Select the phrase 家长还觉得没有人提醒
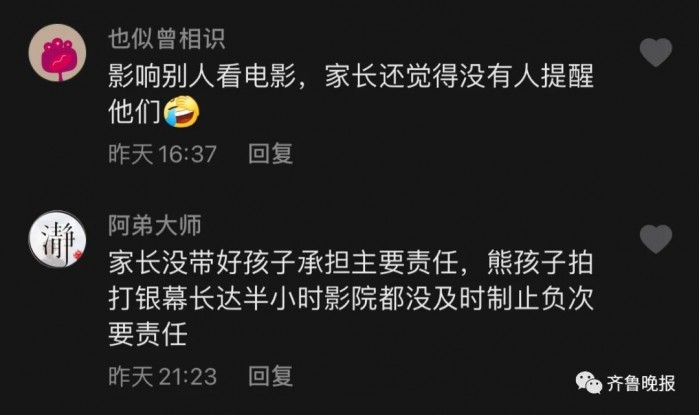Image resolution: width=700 pixels, height=415 pixels. pyautogui.click(x=459, y=76)
